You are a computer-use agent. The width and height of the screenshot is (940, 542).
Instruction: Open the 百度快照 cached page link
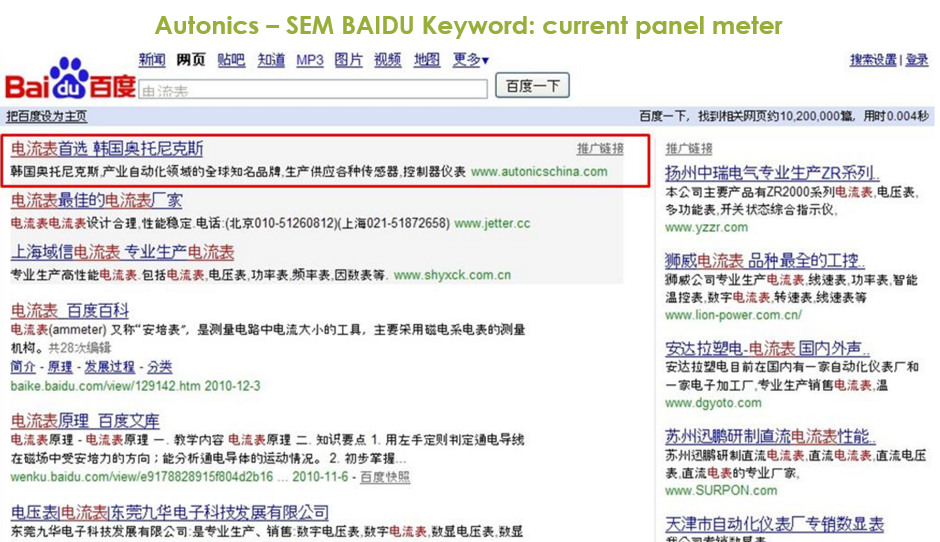385,477
